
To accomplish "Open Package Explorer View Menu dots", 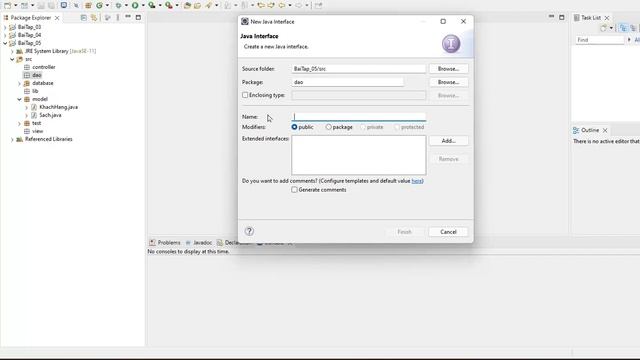I will pyautogui.click(x=118, y=18).
